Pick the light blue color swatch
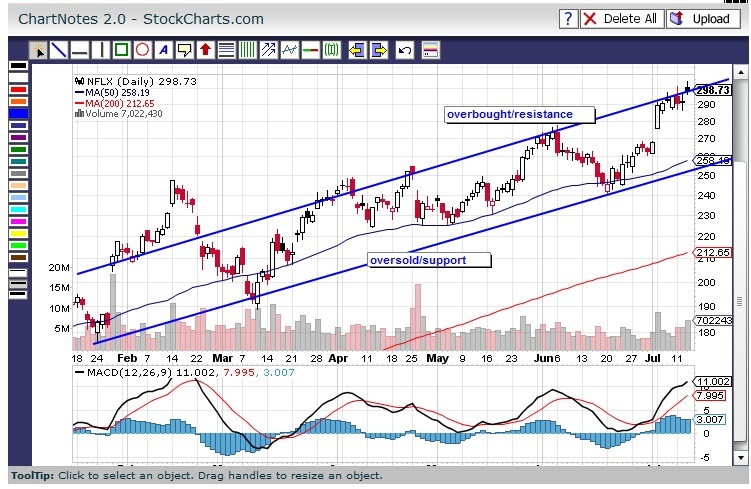This screenshot has width=751, height=489. 19,197
